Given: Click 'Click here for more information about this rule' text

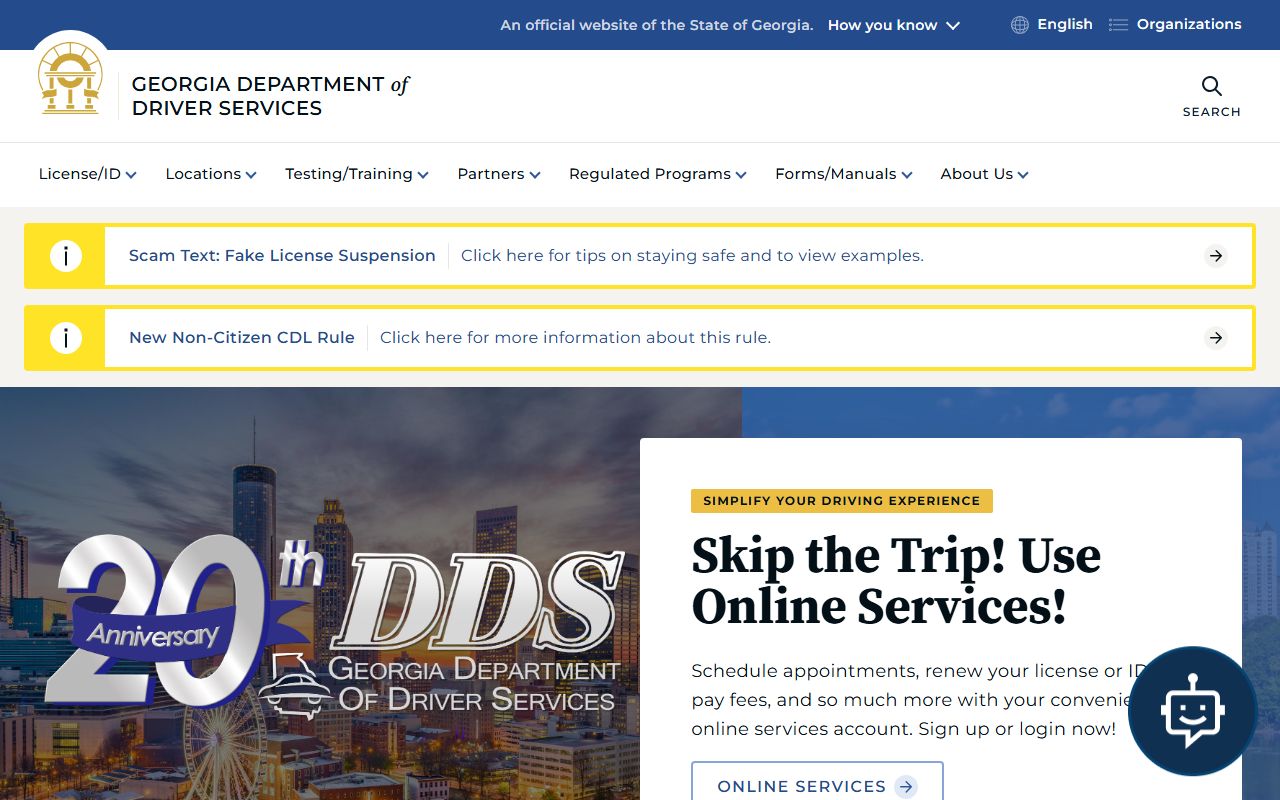Looking at the screenshot, I should click(575, 338).
